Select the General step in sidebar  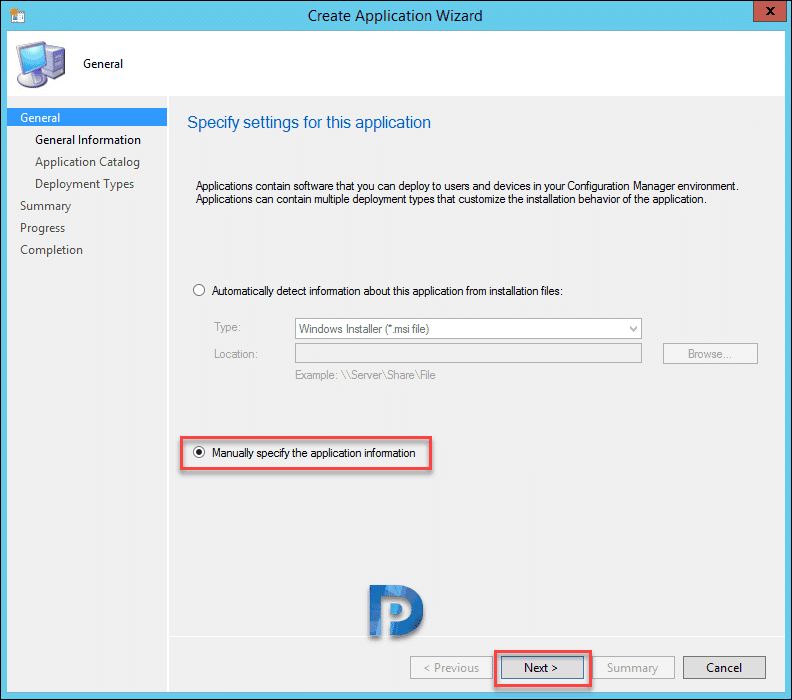87,117
